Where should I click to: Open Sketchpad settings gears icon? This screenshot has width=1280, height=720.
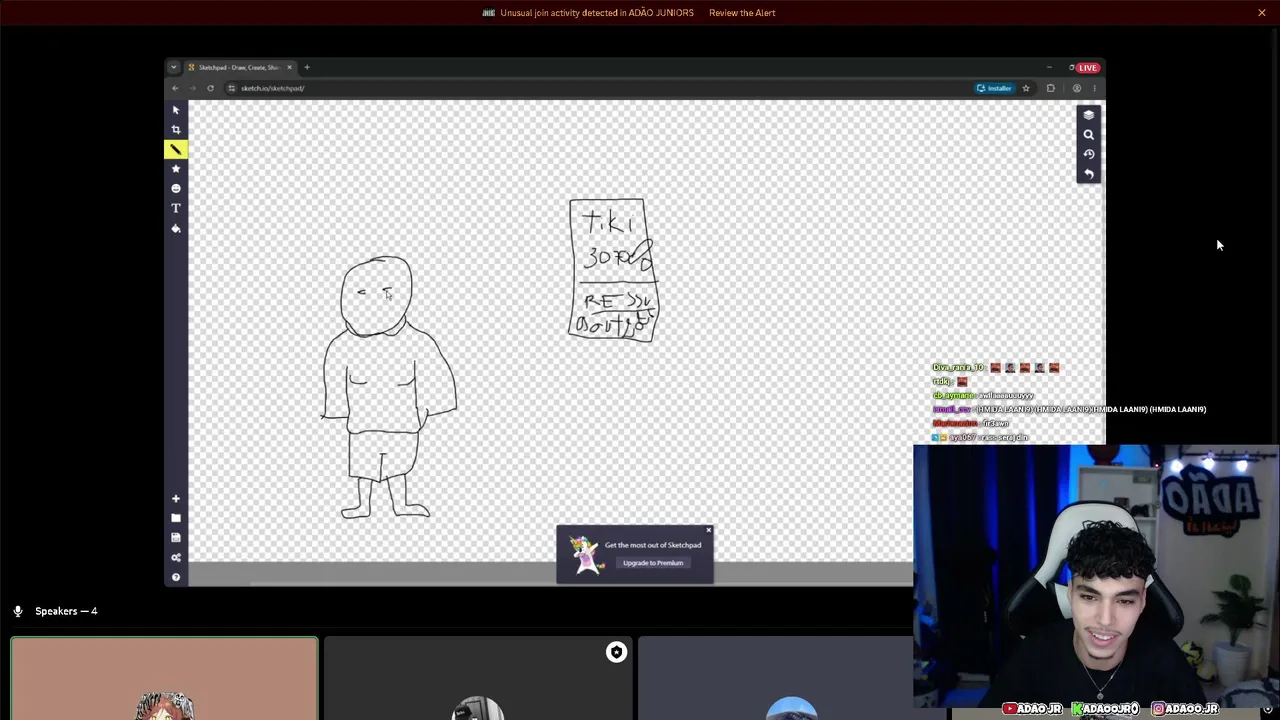(x=176, y=557)
